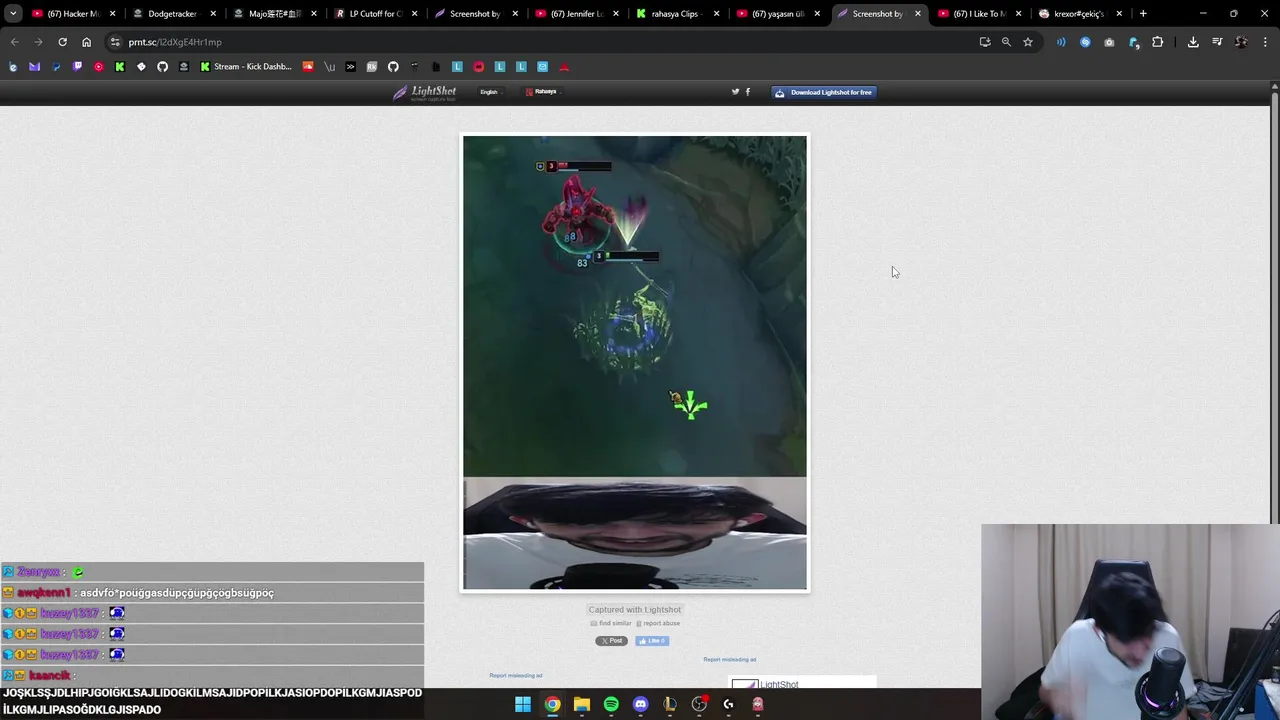Open the camera screenshot extension
1280x720 pixels.
tap(1109, 42)
